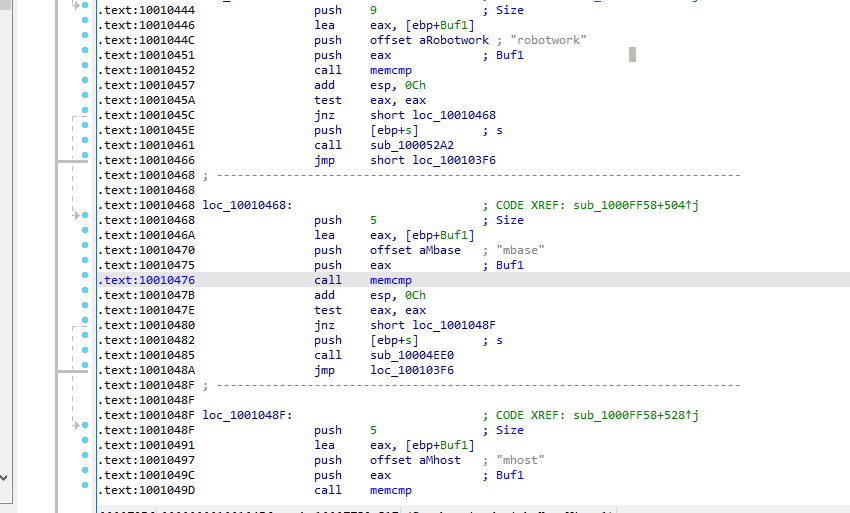Select the loc_10010468 label
This screenshot has height=513, width=850.
(245, 205)
